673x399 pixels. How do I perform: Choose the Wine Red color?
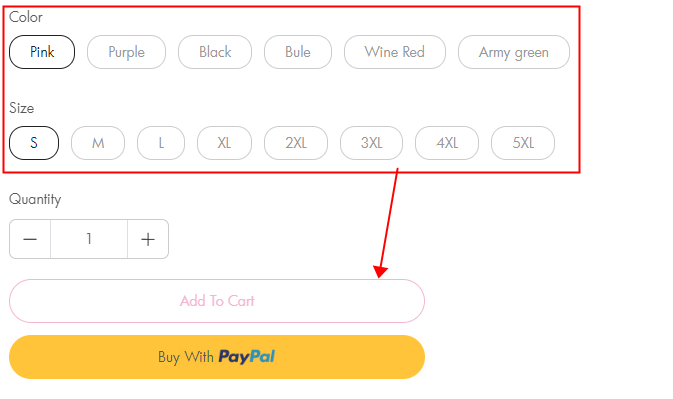coord(395,52)
